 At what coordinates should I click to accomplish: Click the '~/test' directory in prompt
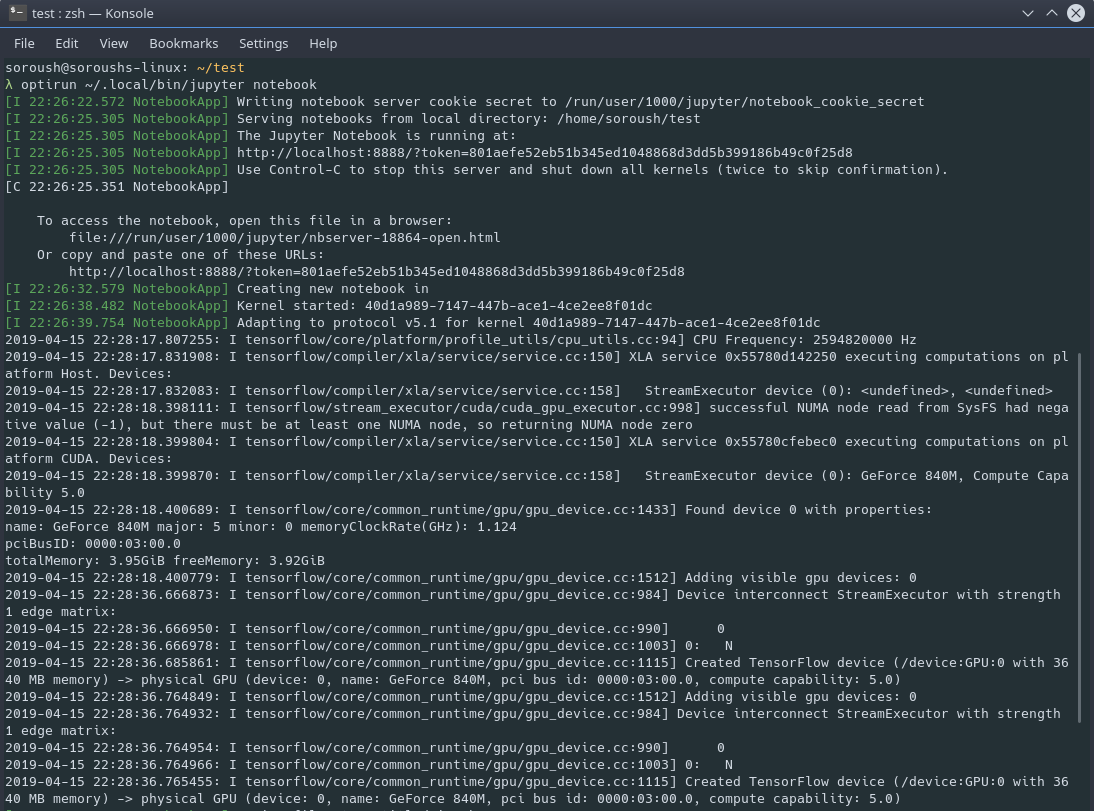point(220,68)
